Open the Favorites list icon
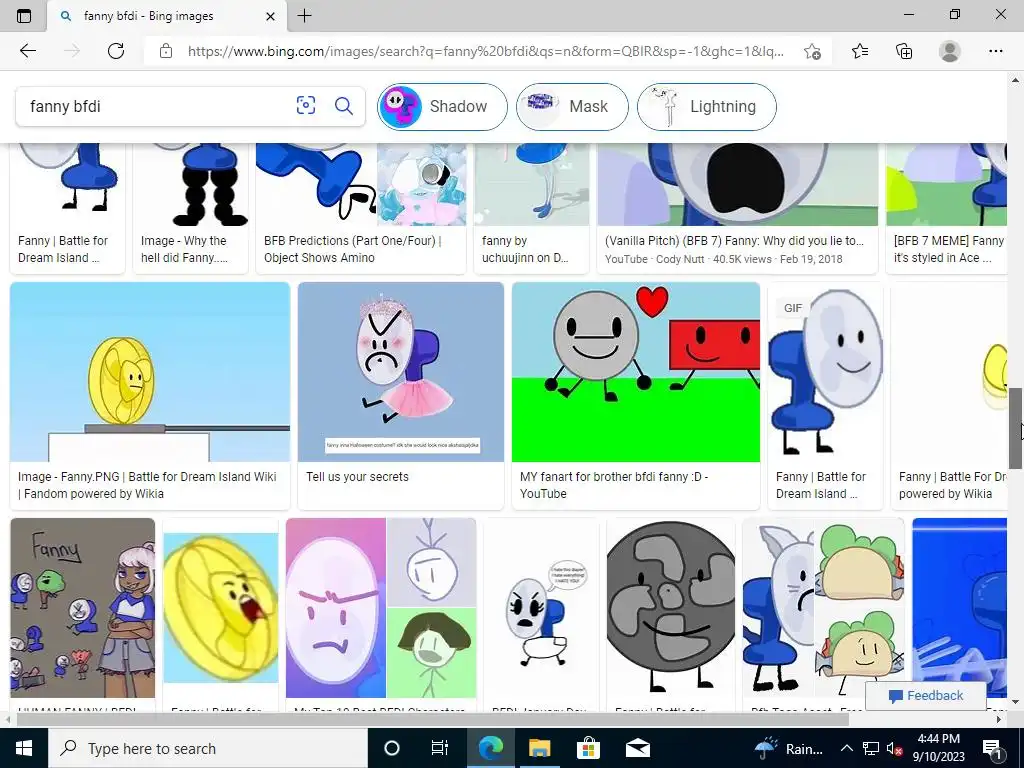 pos(860,51)
